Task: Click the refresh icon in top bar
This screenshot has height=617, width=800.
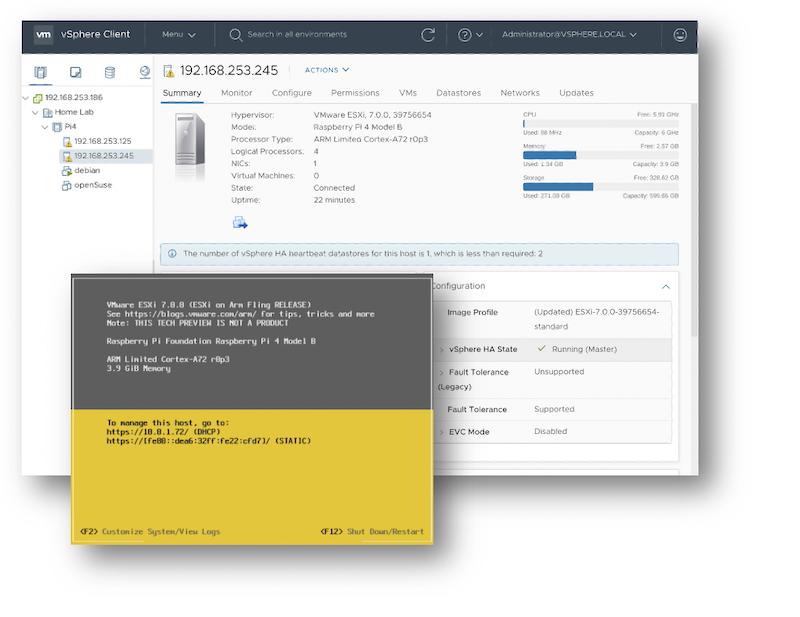Action: pos(428,34)
